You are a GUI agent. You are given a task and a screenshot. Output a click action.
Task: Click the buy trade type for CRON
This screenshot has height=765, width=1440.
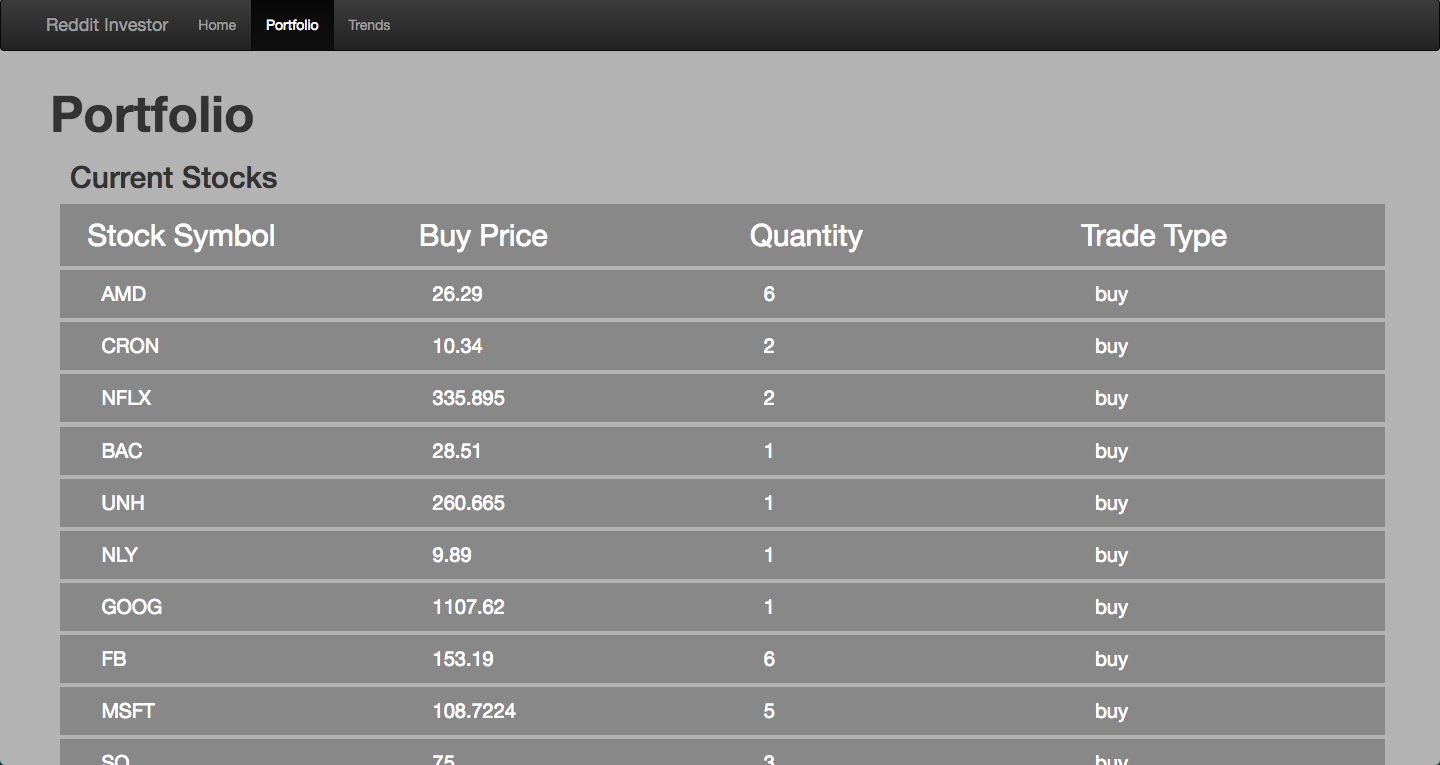pos(1111,346)
